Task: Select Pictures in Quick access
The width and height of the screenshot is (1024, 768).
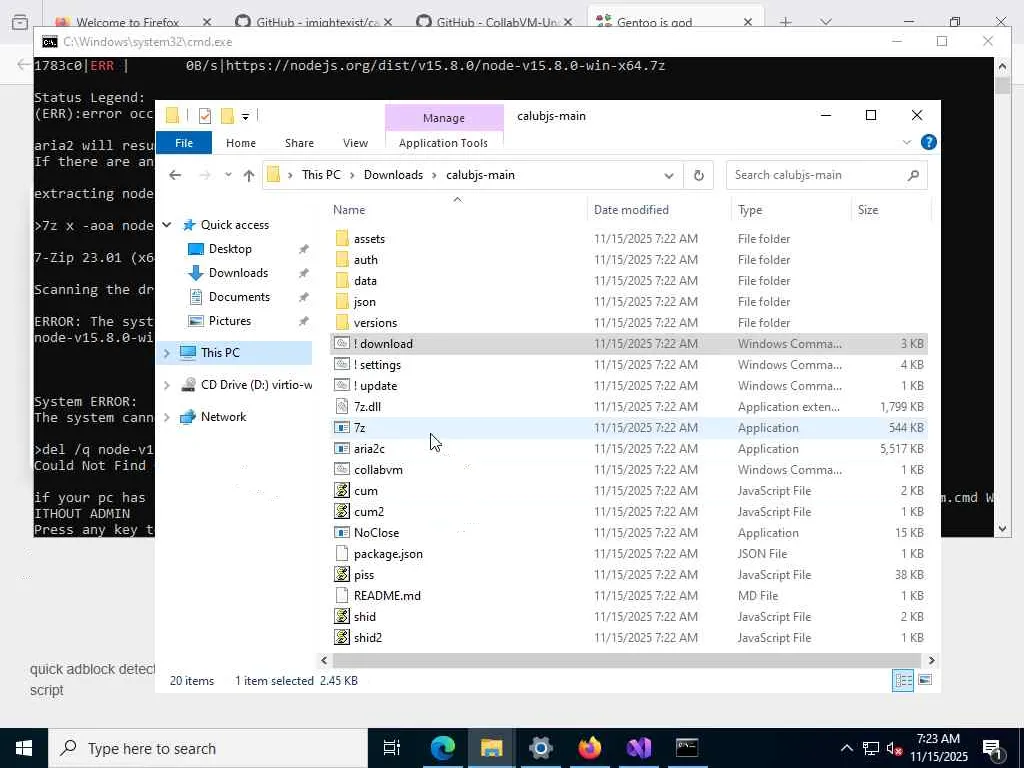Action: (x=229, y=321)
